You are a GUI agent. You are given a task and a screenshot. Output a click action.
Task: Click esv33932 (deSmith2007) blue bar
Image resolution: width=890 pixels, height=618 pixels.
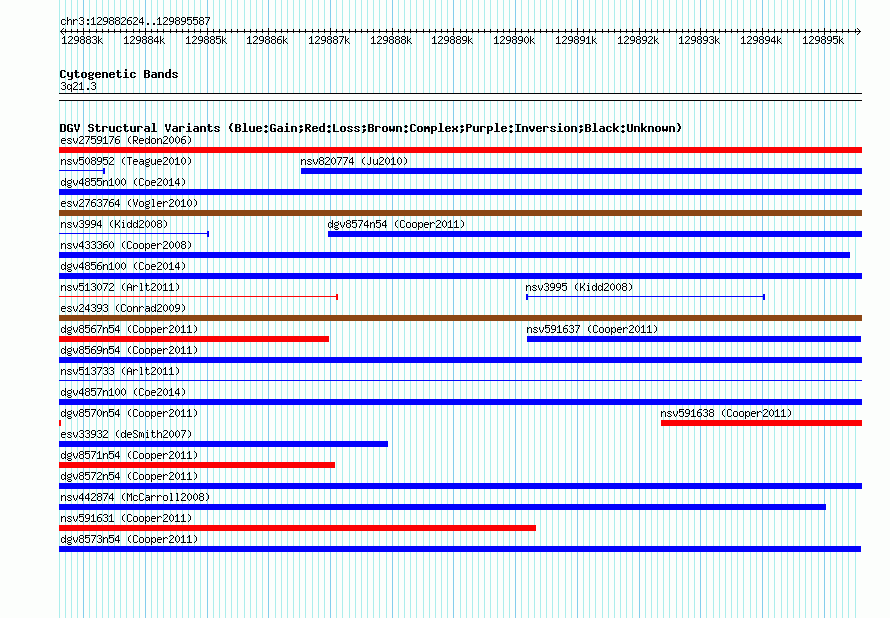(224, 444)
